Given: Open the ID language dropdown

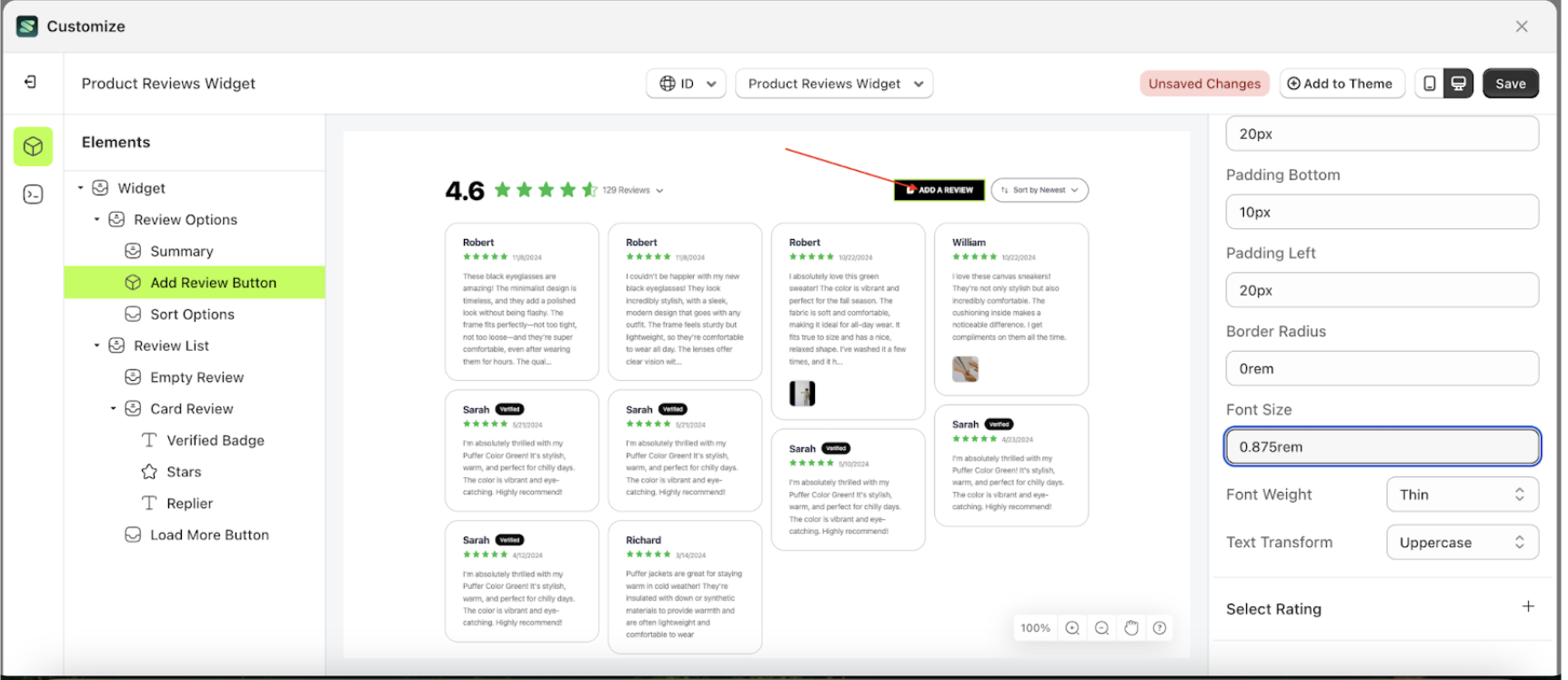Looking at the screenshot, I should tap(687, 84).
